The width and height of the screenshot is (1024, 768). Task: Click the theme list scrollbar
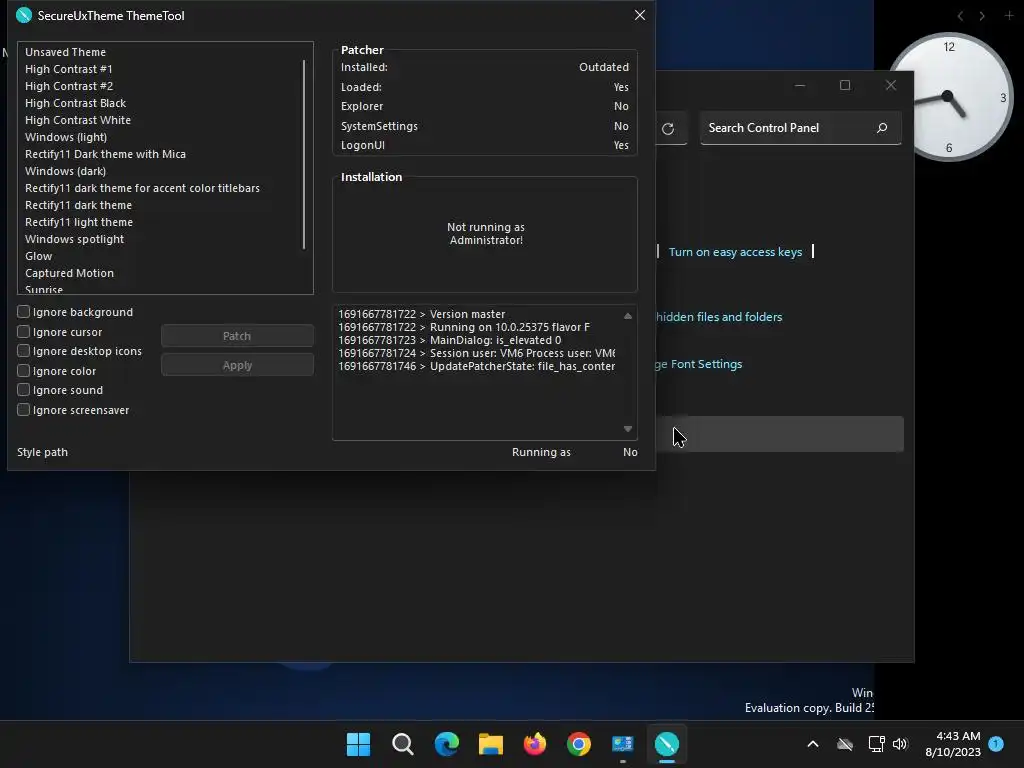(304, 155)
